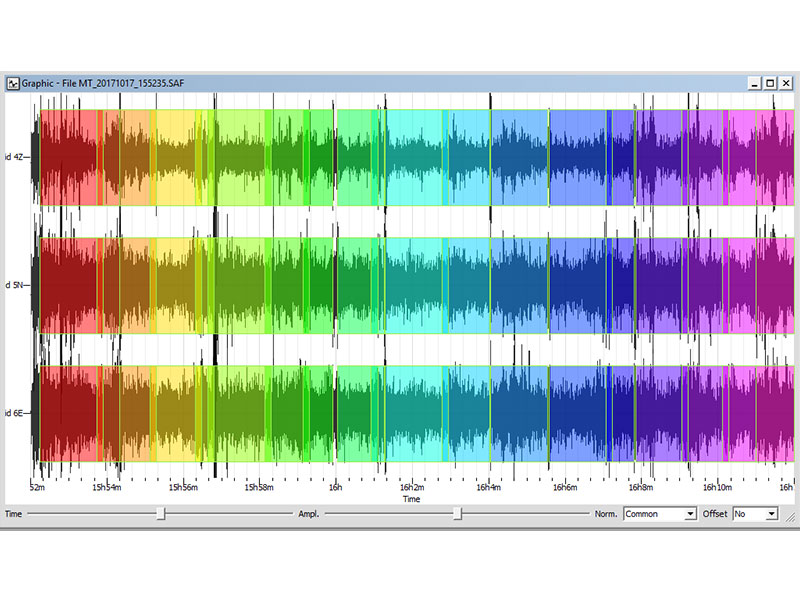Select the id 6E trace label

tap(15, 413)
